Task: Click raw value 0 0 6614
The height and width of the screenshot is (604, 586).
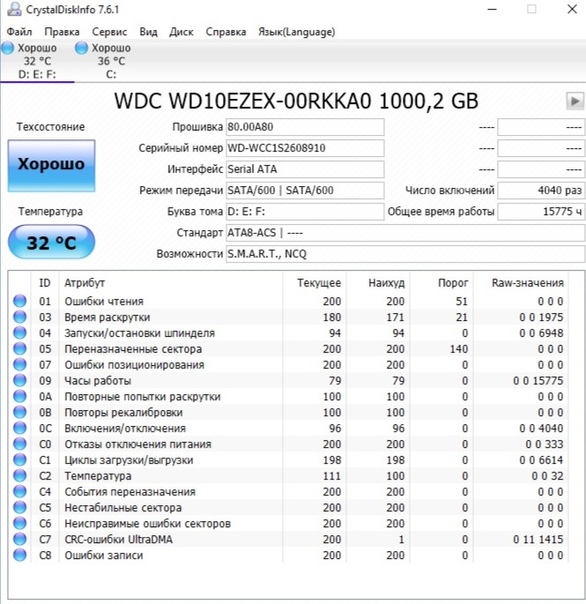Action: click(x=541, y=460)
